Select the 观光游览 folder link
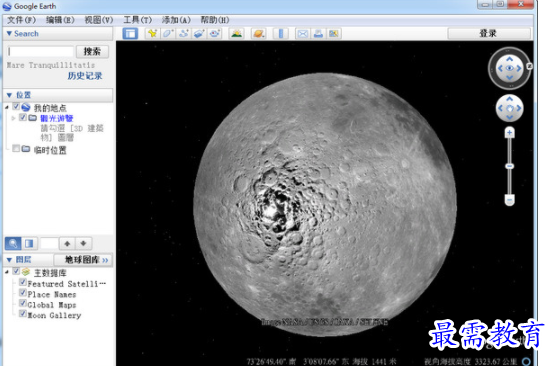Screen dimensions: 553x366 pyautogui.click(x=56, y=118)
